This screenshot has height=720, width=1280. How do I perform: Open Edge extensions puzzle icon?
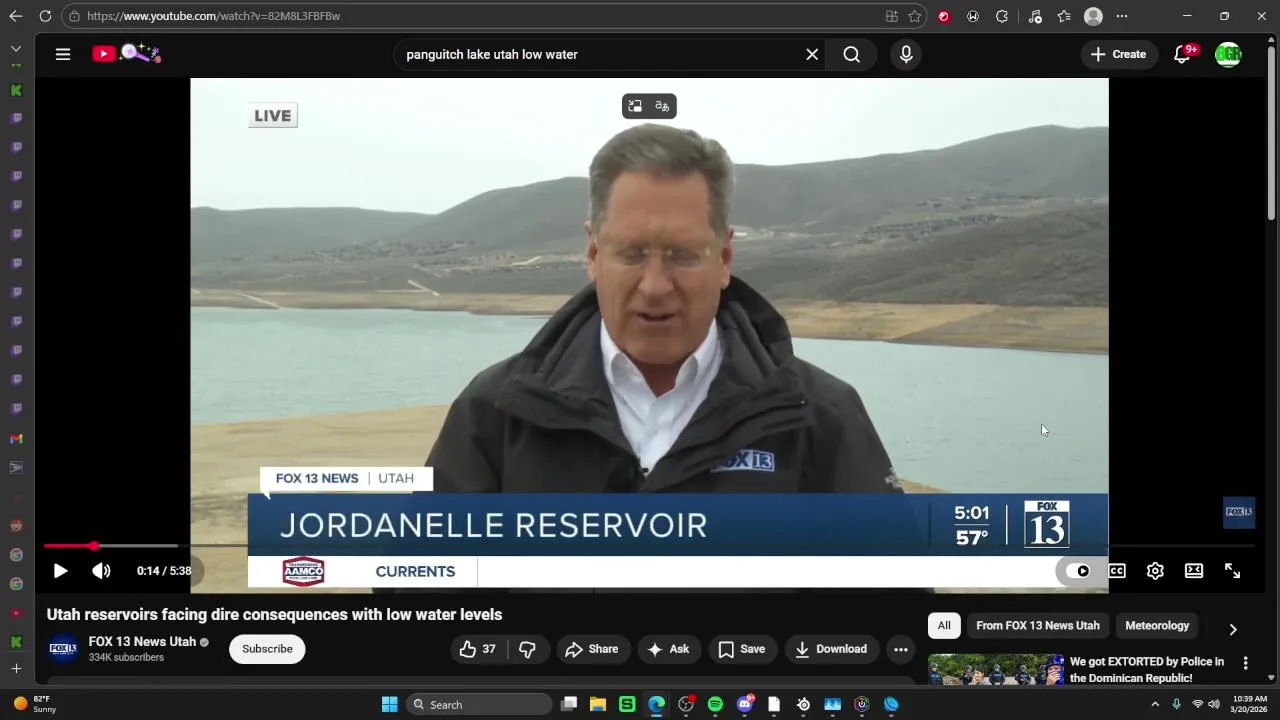[1002, 16]
